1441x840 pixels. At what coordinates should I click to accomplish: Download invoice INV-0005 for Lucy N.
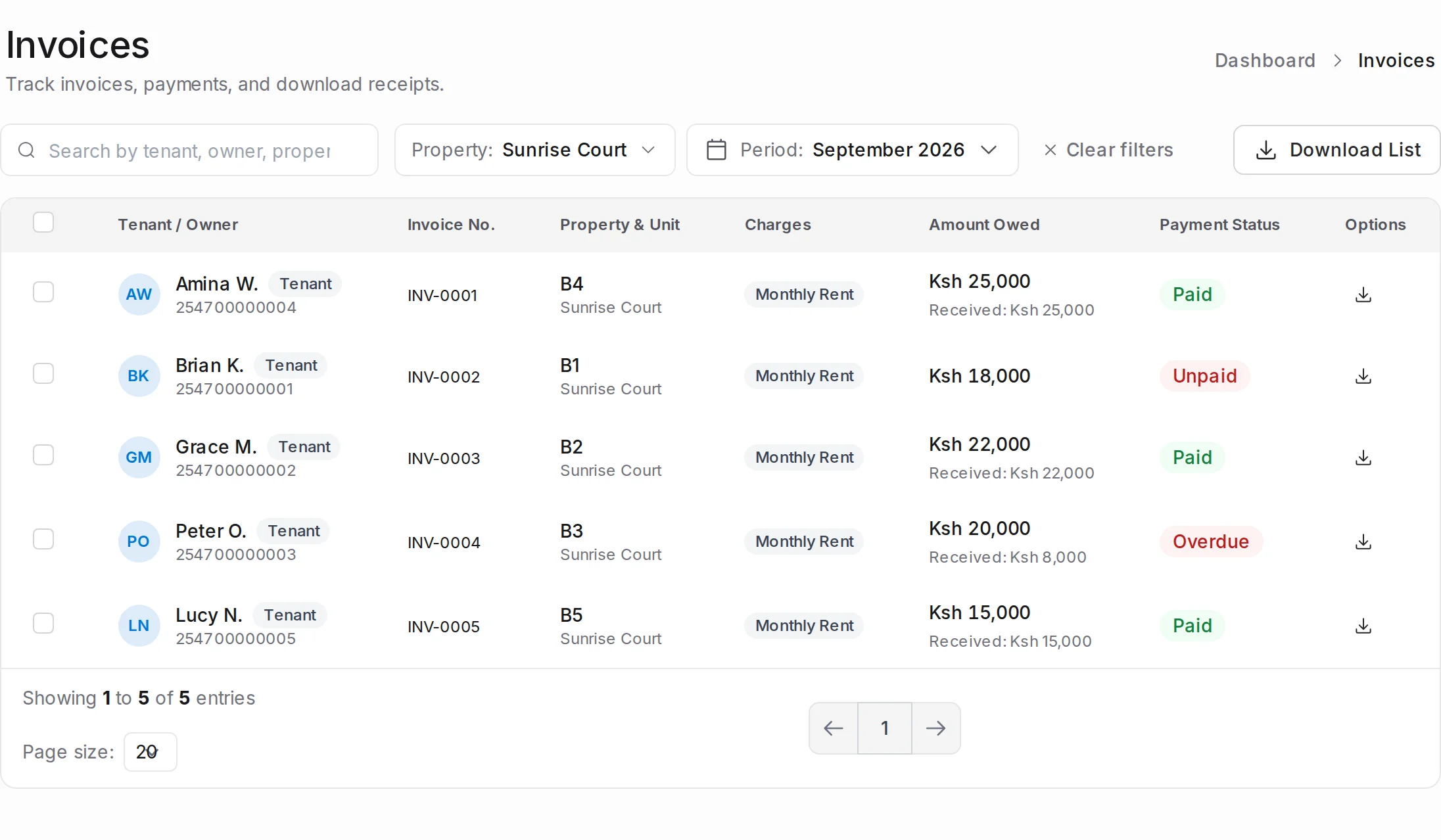1363,626
